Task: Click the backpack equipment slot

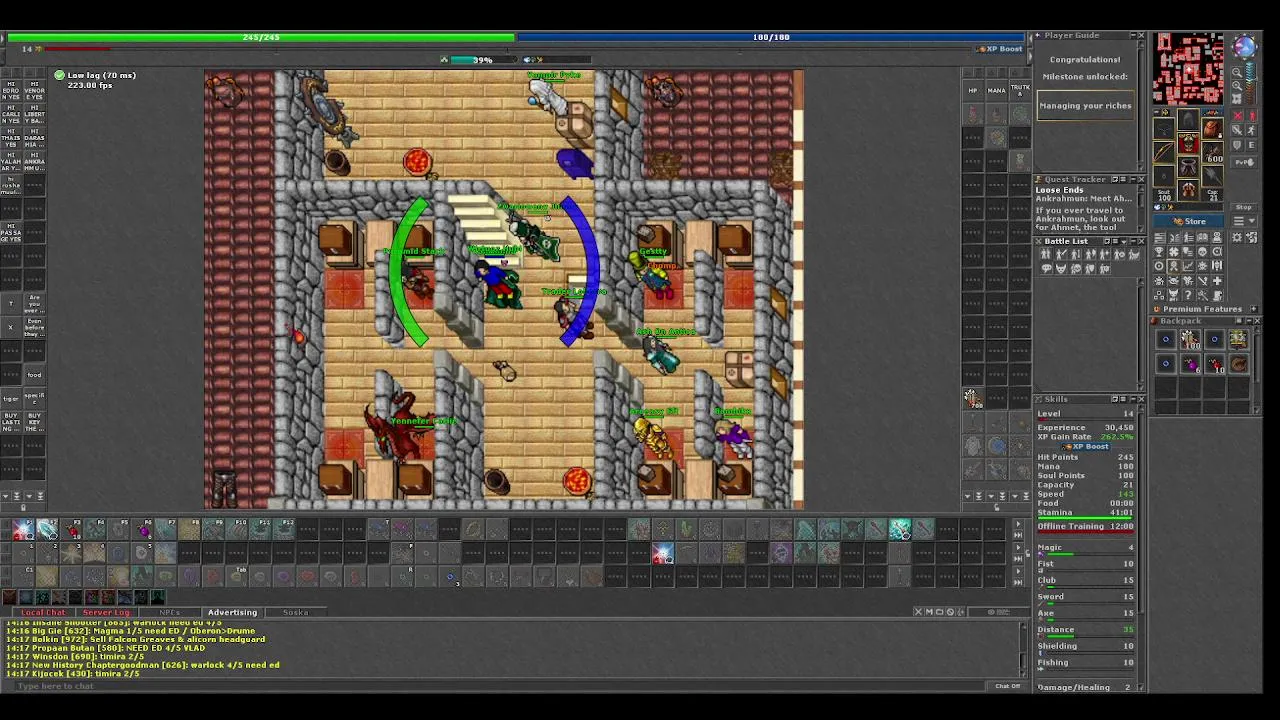Action: coord(1213,128)
